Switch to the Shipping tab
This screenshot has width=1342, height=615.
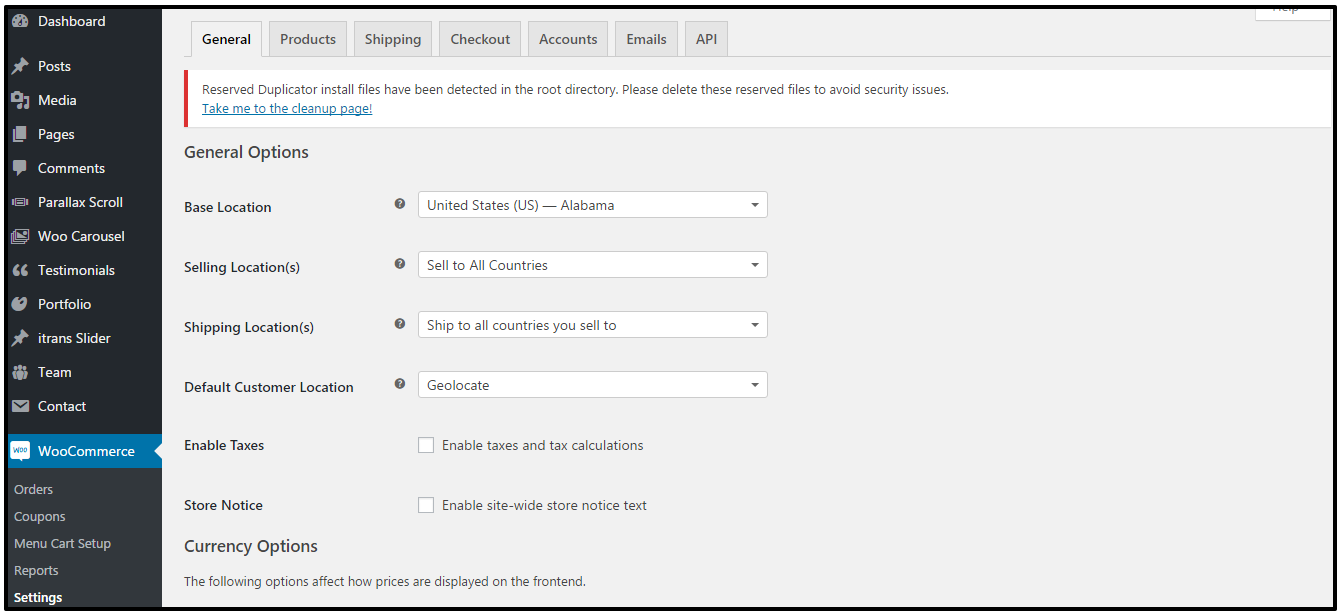coord(393,39)
